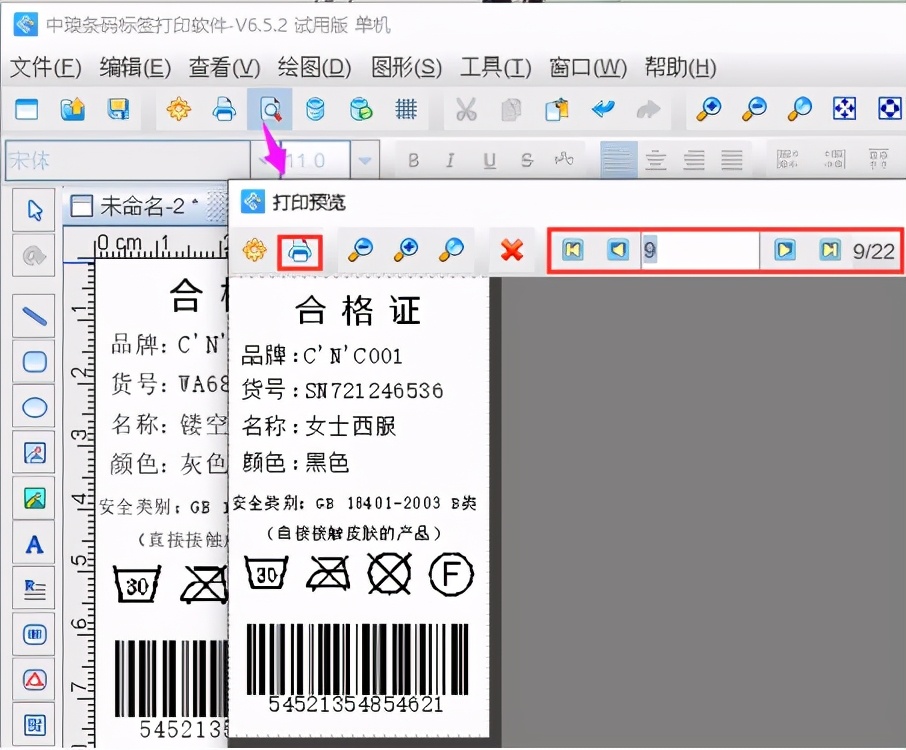Open the font size dropdown arrow
The width and height of the screenshot is (906, 750).
point(365,160)
